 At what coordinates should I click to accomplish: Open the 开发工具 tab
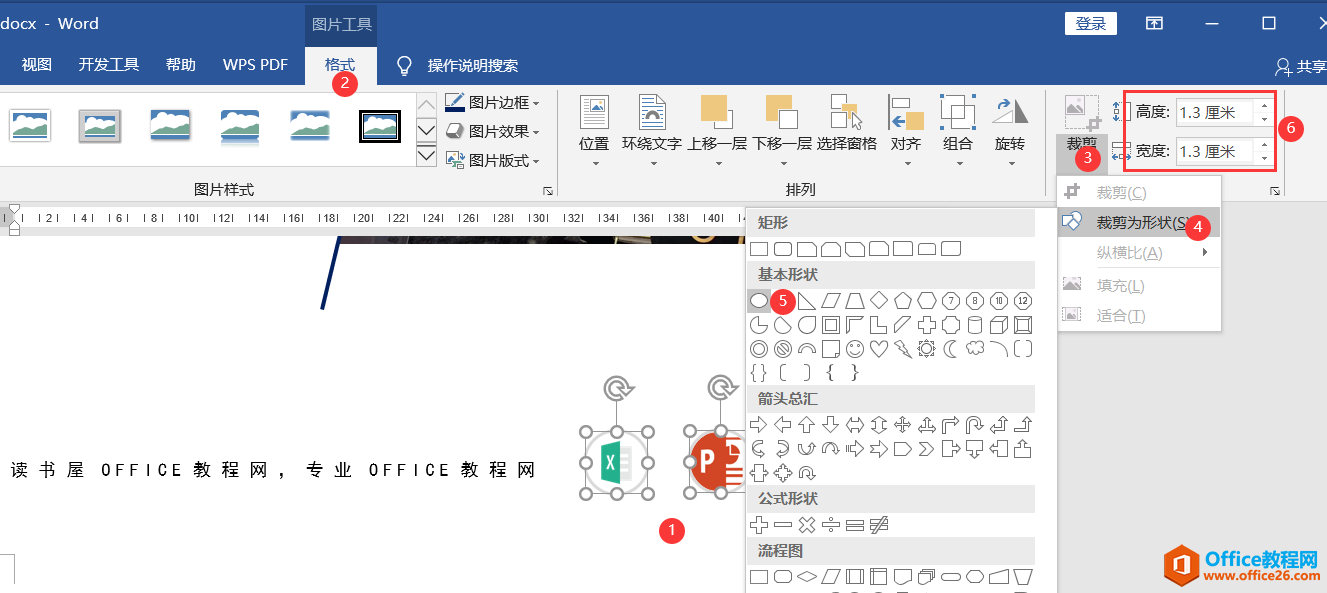pos(109,65)
